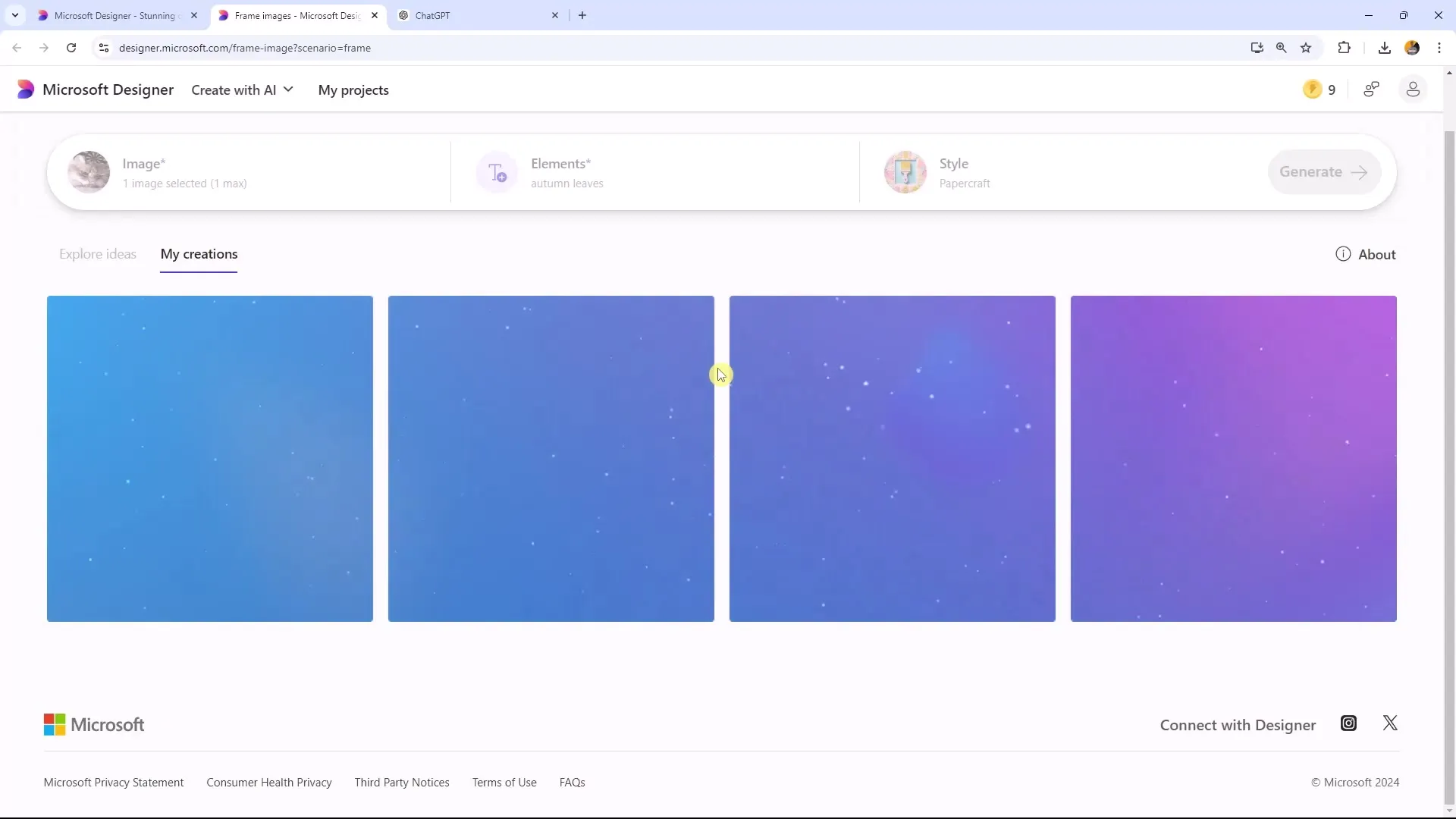Image resolution: width=1456 pixels, height=819 pixels.
Task: Select the Papercraft style swatch
Action: point(906,171)
